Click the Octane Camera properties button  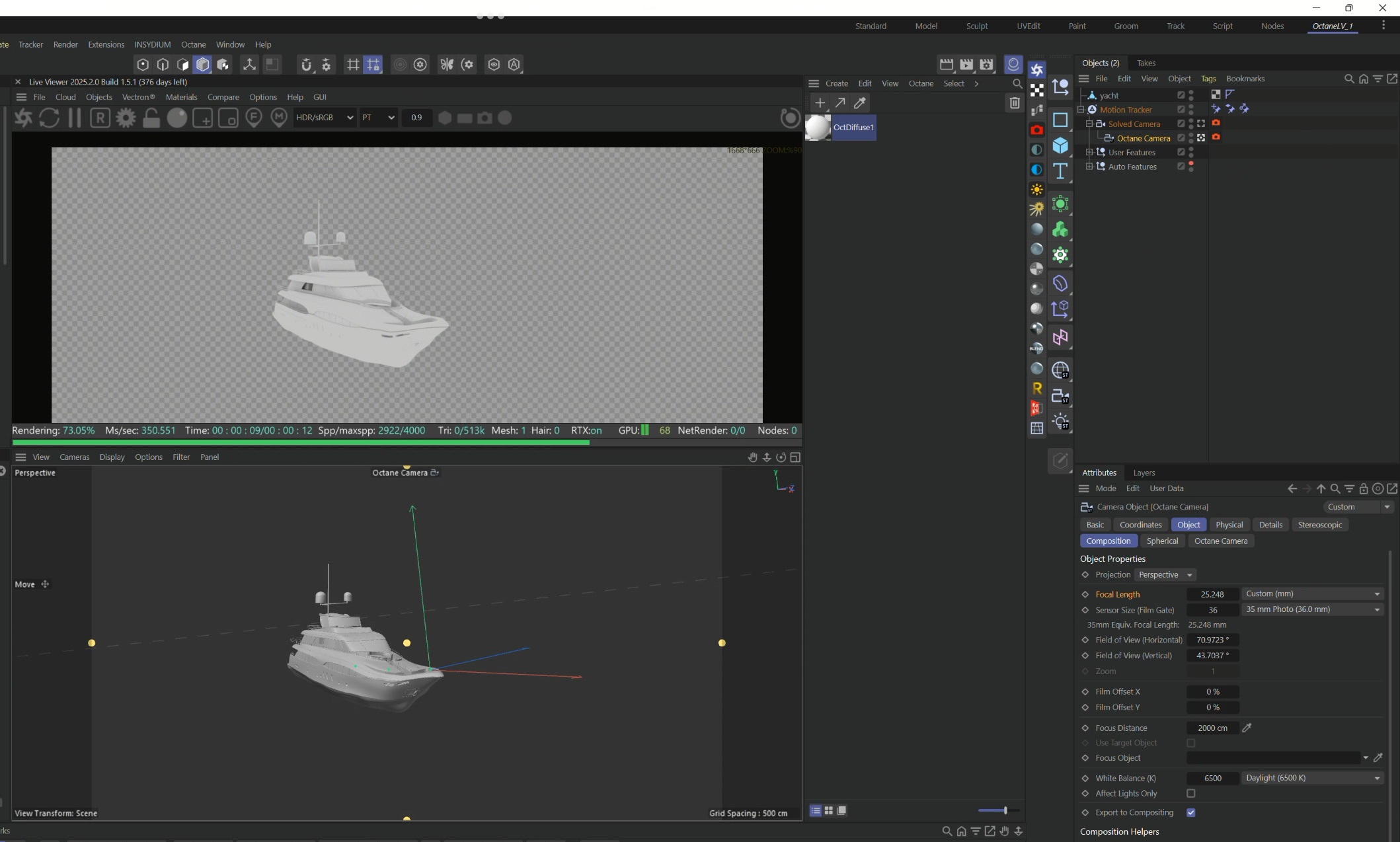tap(1220, 541)
